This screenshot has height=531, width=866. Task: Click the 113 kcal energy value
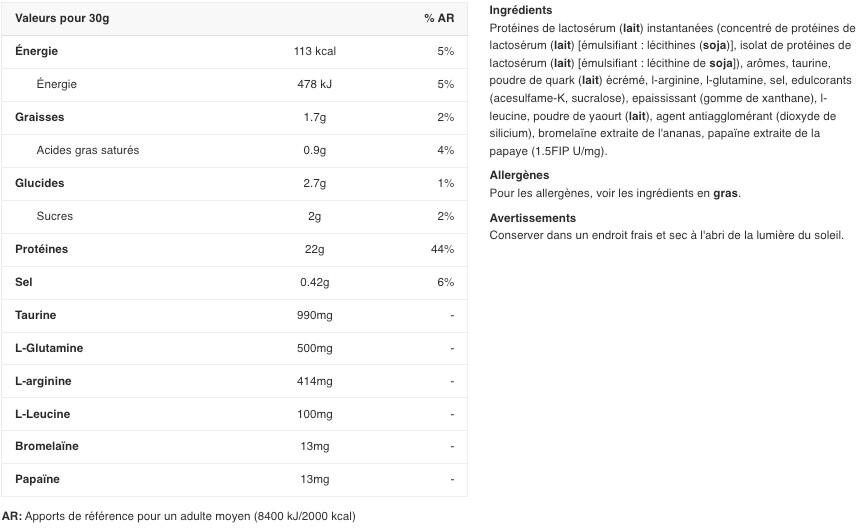(x=314, y=51)
